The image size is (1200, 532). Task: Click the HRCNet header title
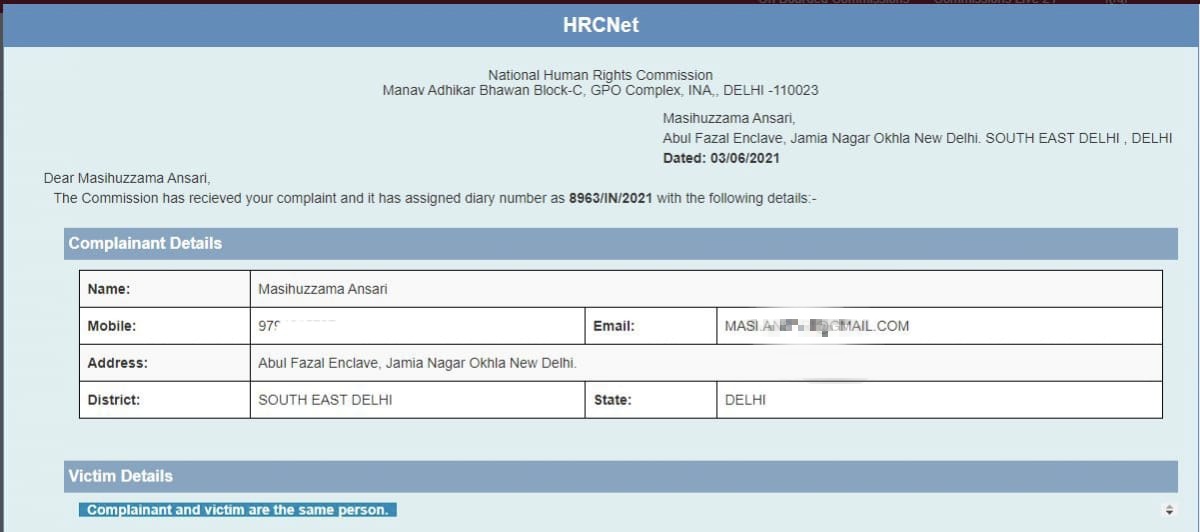[600, 25]
